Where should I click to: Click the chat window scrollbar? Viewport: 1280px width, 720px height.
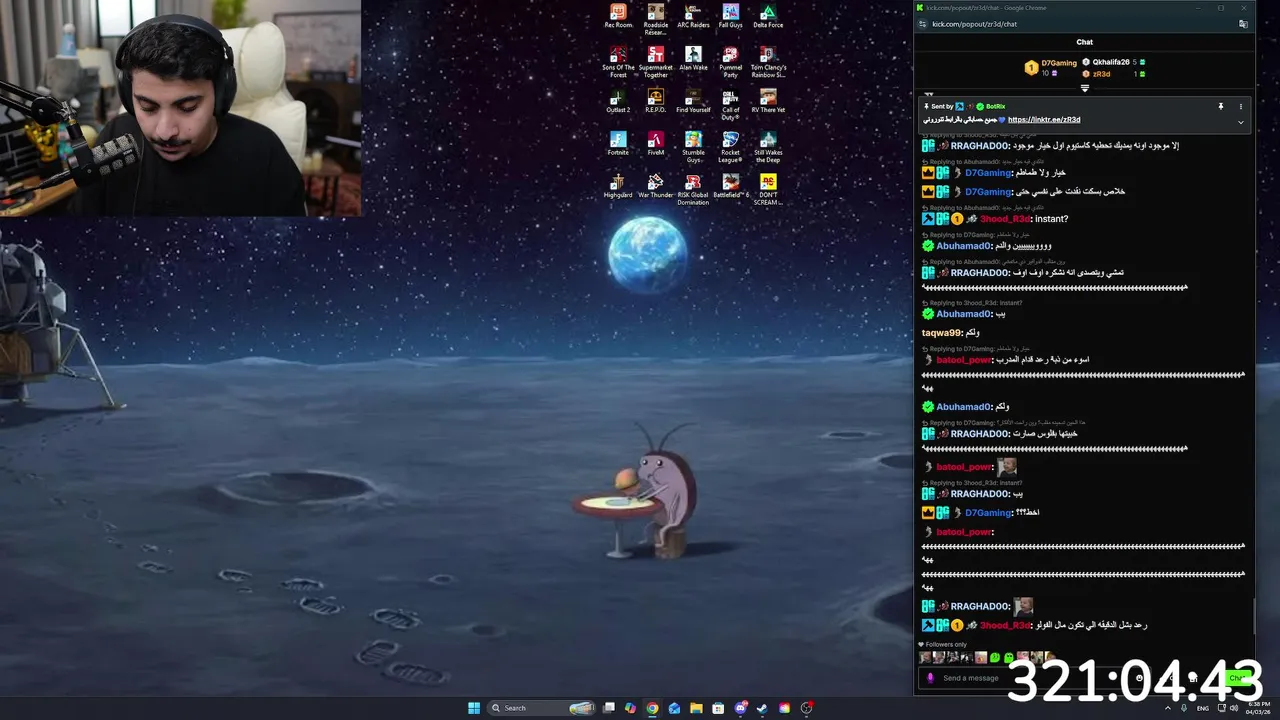(x=1253, y=615)
